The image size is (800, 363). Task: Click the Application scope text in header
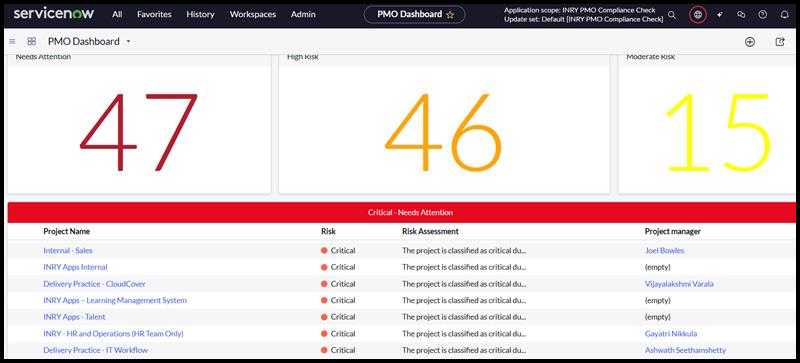click(x=580, y=10)
